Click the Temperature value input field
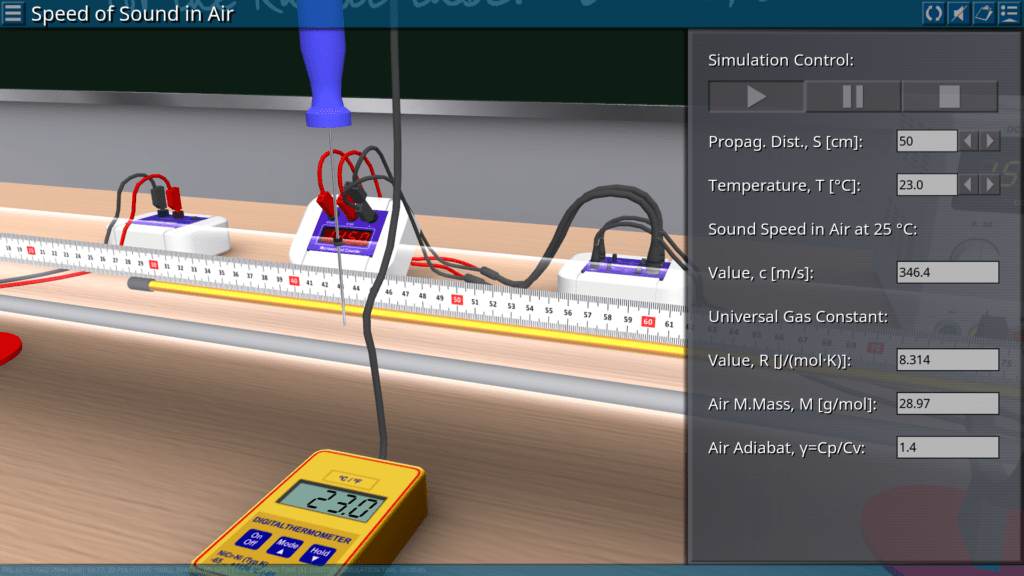 (926, 185)
